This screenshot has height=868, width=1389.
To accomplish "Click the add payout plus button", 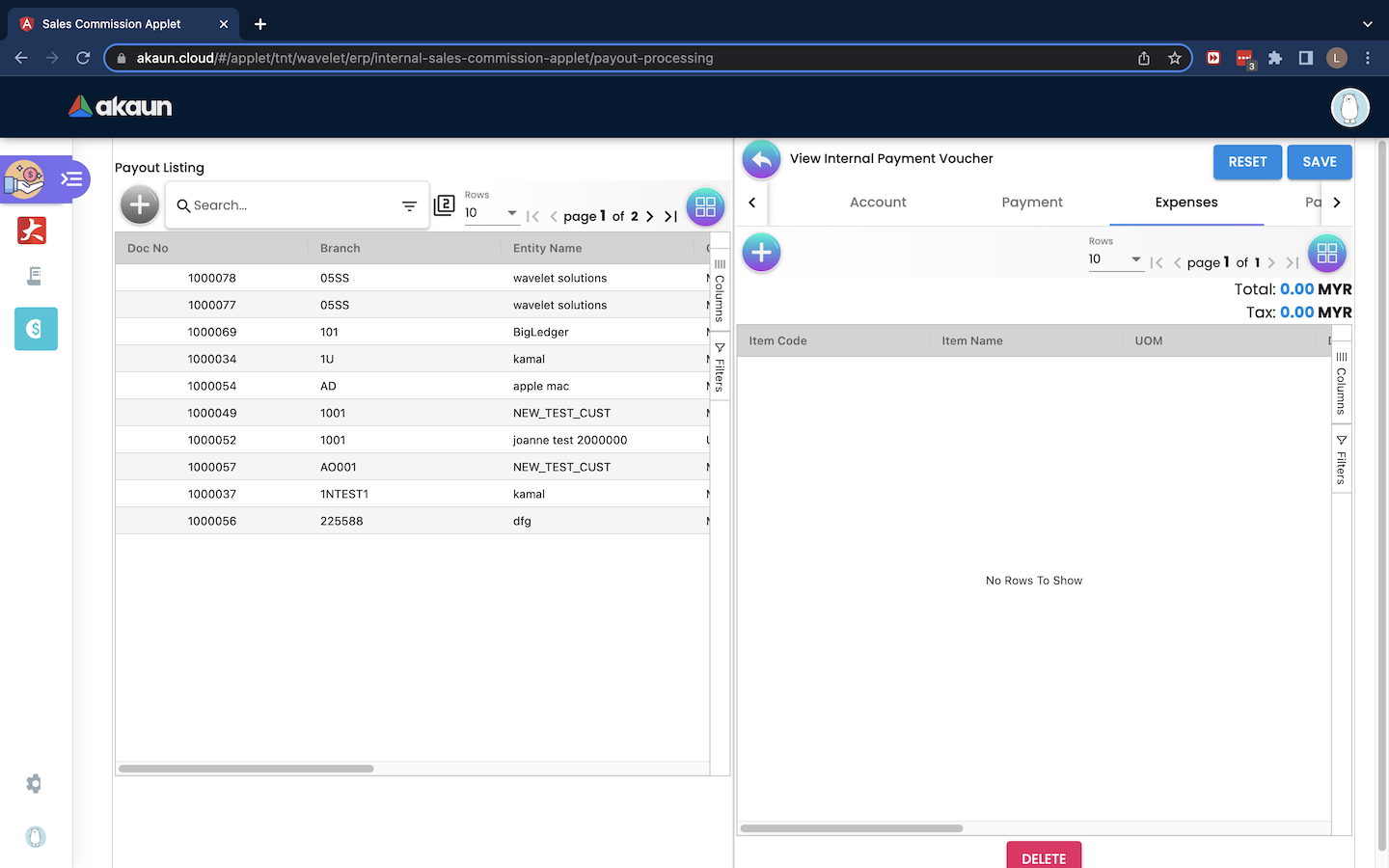I will tap(140, 204).
